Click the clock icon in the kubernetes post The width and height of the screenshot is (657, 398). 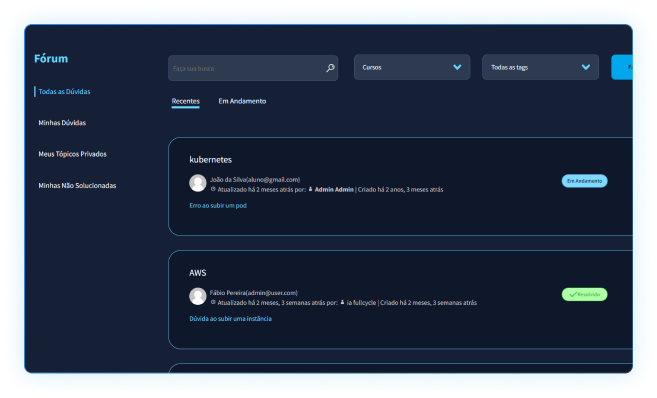click(x=213, y=189)
